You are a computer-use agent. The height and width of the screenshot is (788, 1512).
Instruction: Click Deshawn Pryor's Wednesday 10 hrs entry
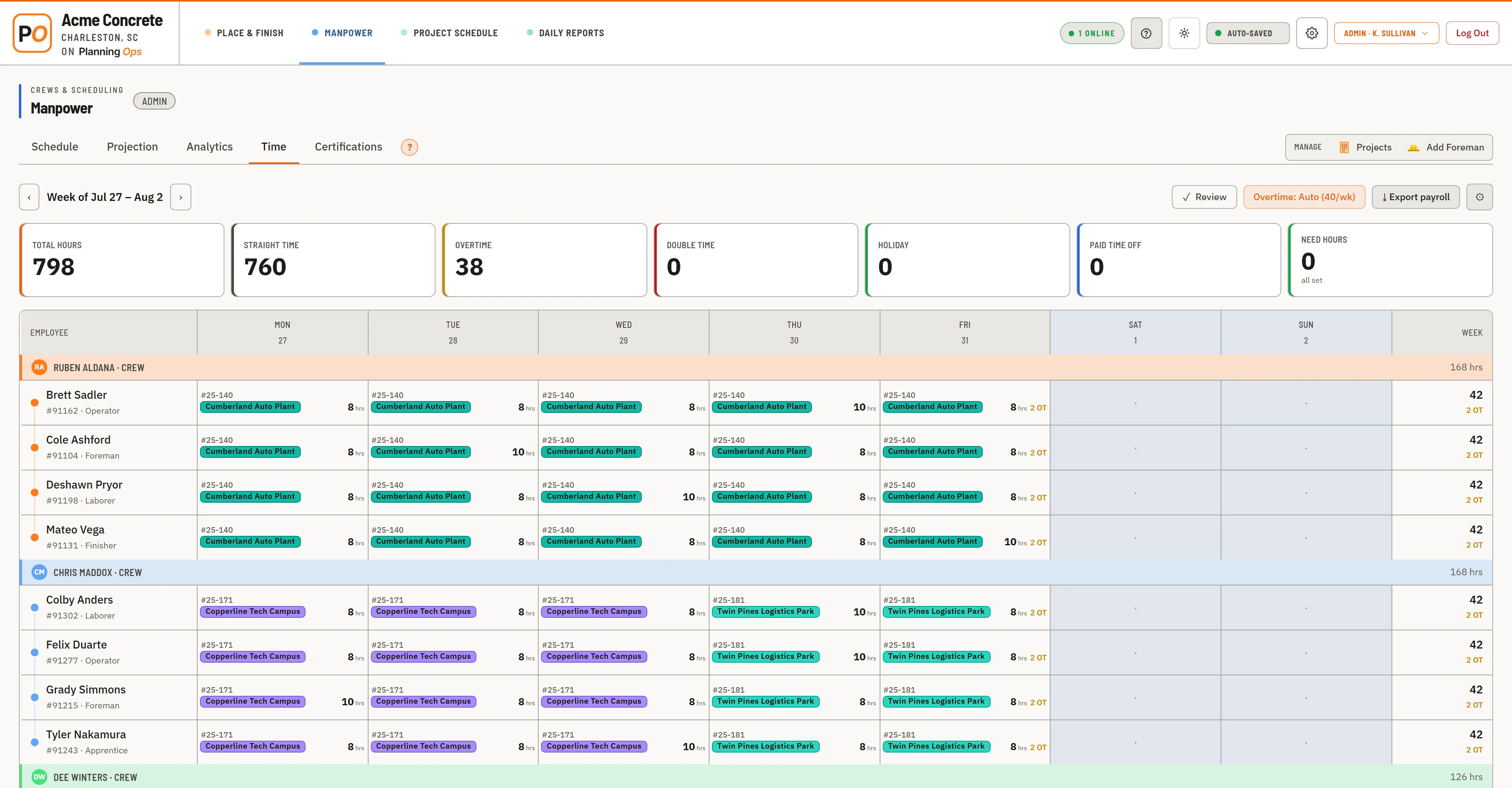[x=694, y=497]
